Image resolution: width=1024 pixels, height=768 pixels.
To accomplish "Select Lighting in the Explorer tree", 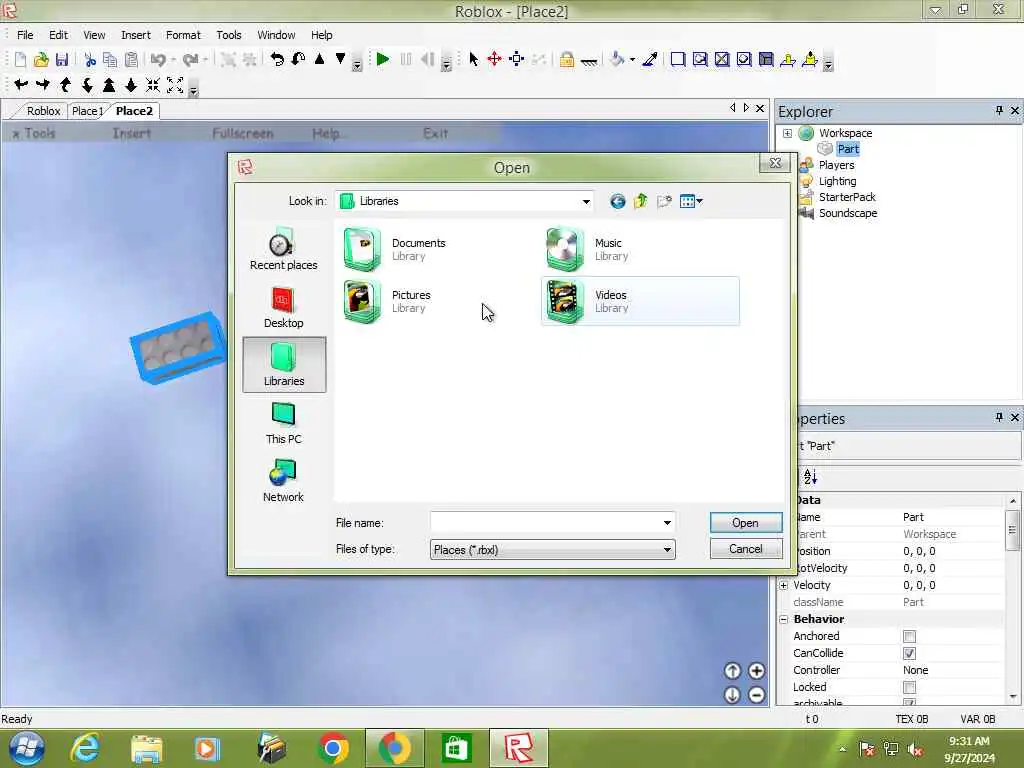I will [837, 182].
